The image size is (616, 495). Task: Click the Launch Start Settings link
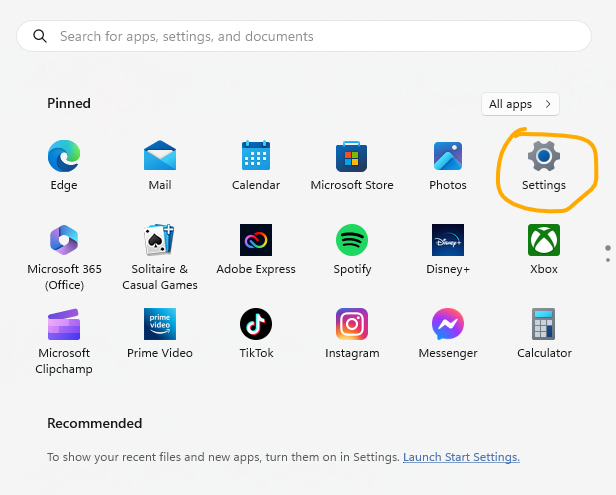click(x=461, y=457)
